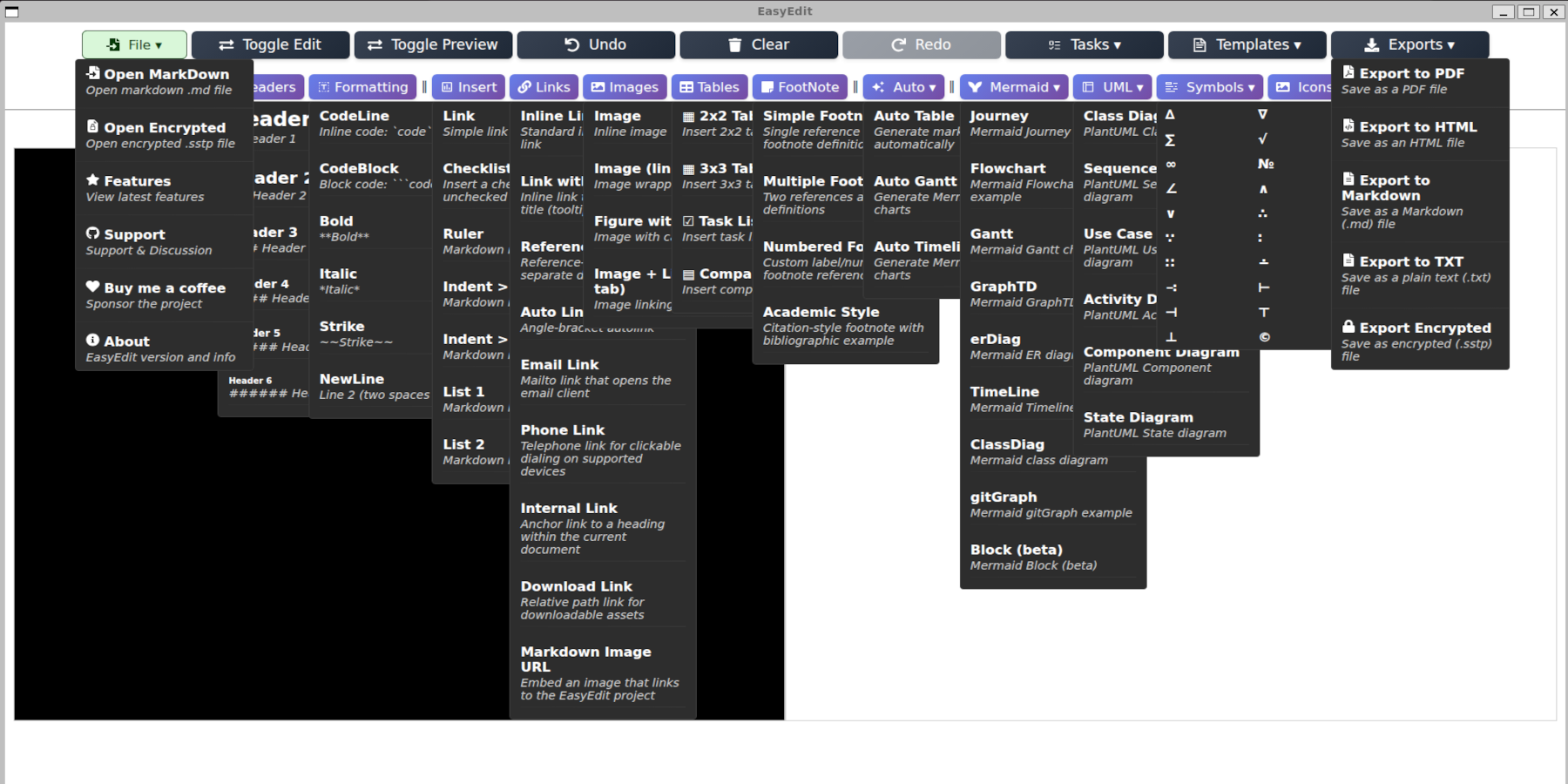Open the Tables menu button
The image size is (1568, 784).
(x=709, y=87)
